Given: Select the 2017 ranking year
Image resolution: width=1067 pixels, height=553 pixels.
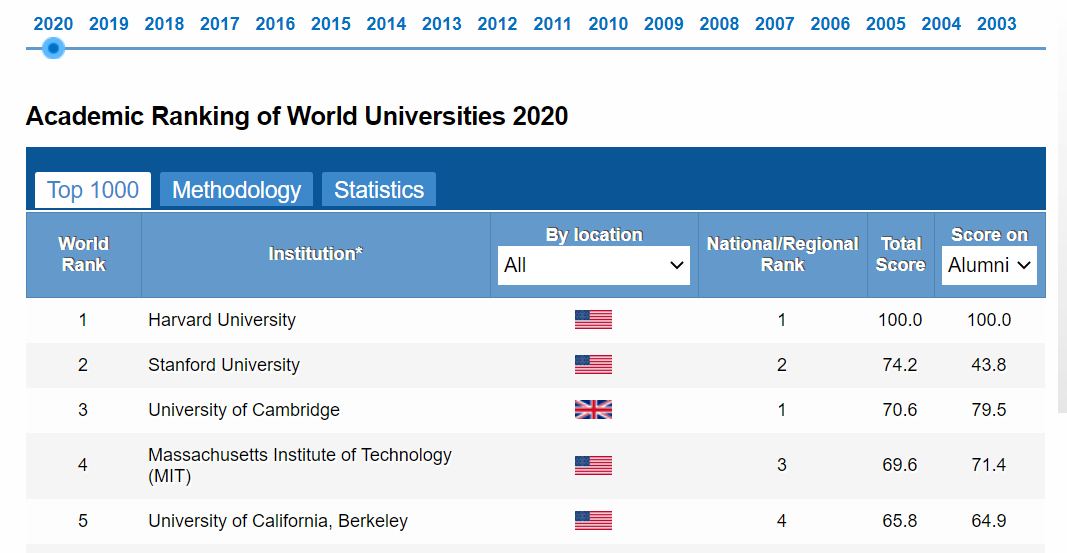Looking at the screenshot, I should (220, 24).
